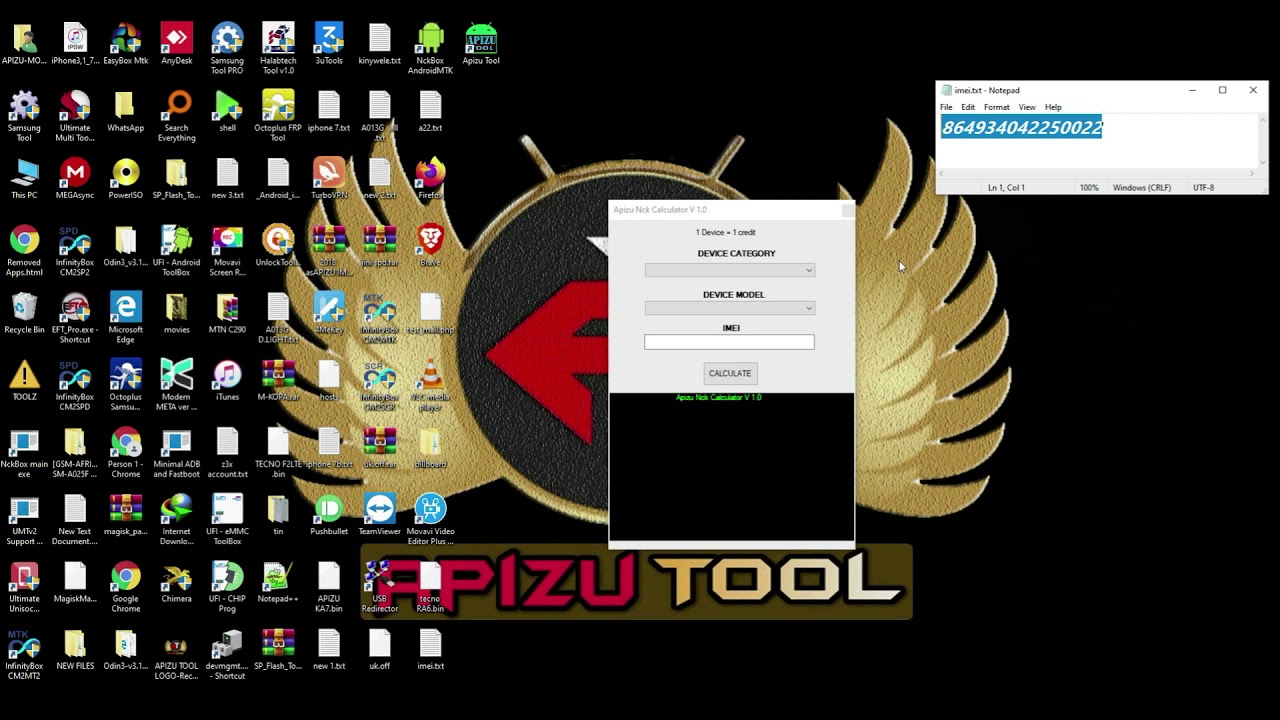Viewport: 1280px width, 720px height.
Task: Select the Brave browser icon
Action: click(x=430, y=247)
